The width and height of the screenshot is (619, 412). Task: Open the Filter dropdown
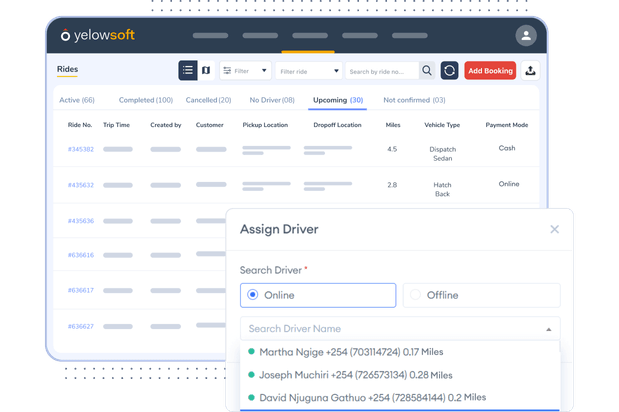(245, 71)
